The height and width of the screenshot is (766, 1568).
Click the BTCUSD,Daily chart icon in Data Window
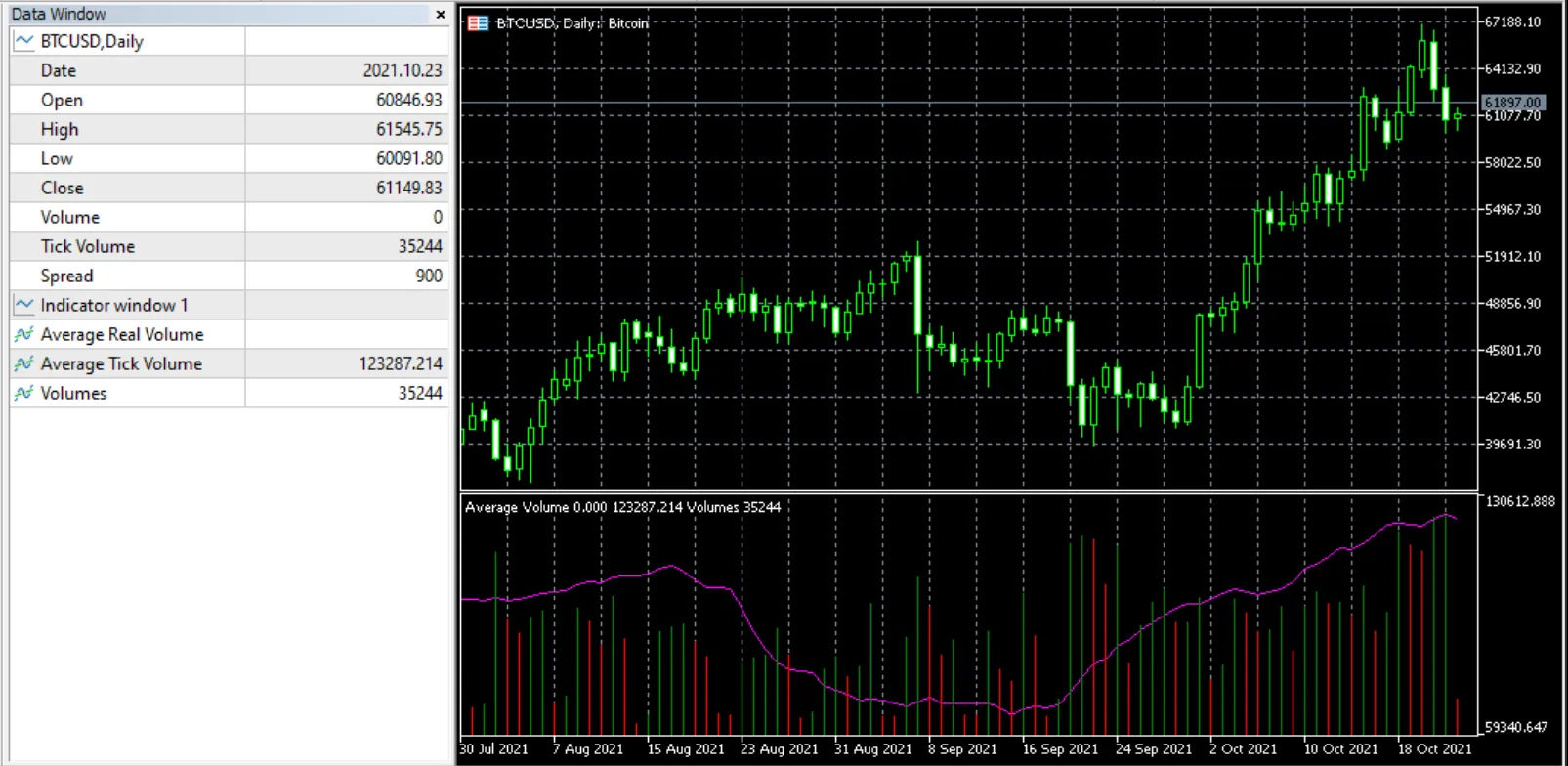coord(24,41)
